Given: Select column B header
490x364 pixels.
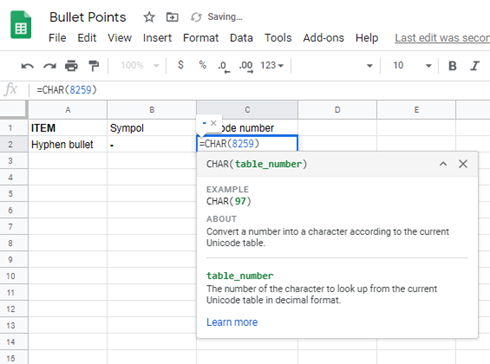Looking at the screenshot, I should pos(152,110).
